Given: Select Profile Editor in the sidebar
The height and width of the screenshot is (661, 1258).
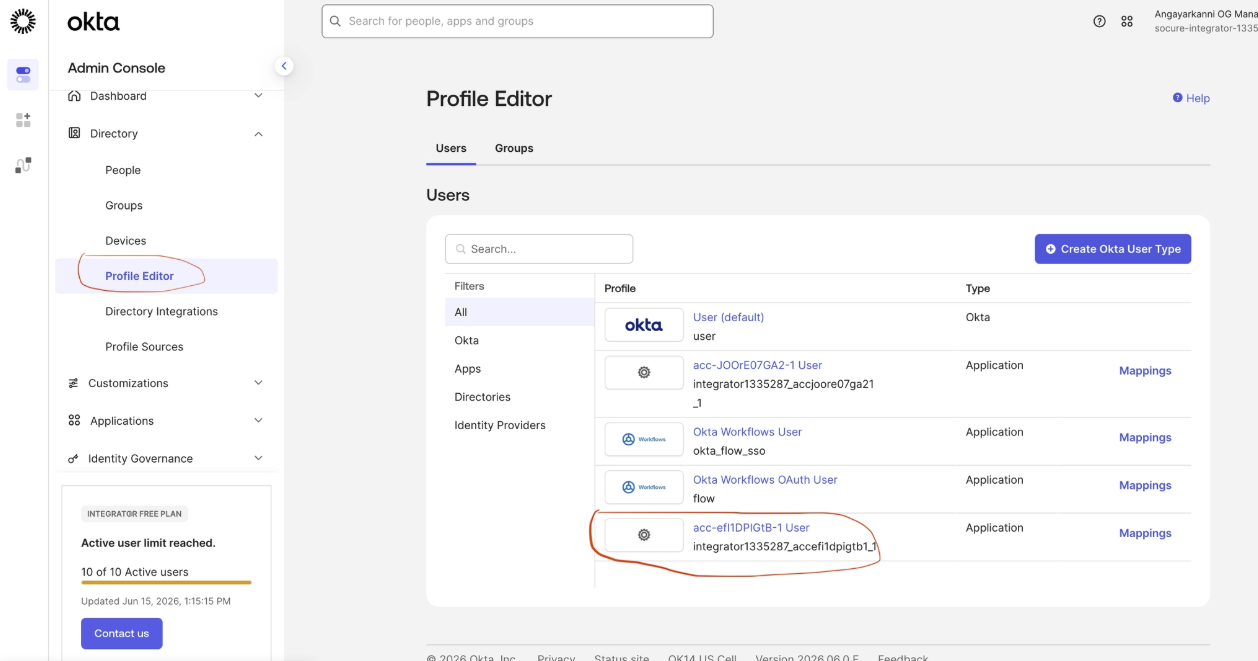Looking at the screenshot, I should pos(166,276).
